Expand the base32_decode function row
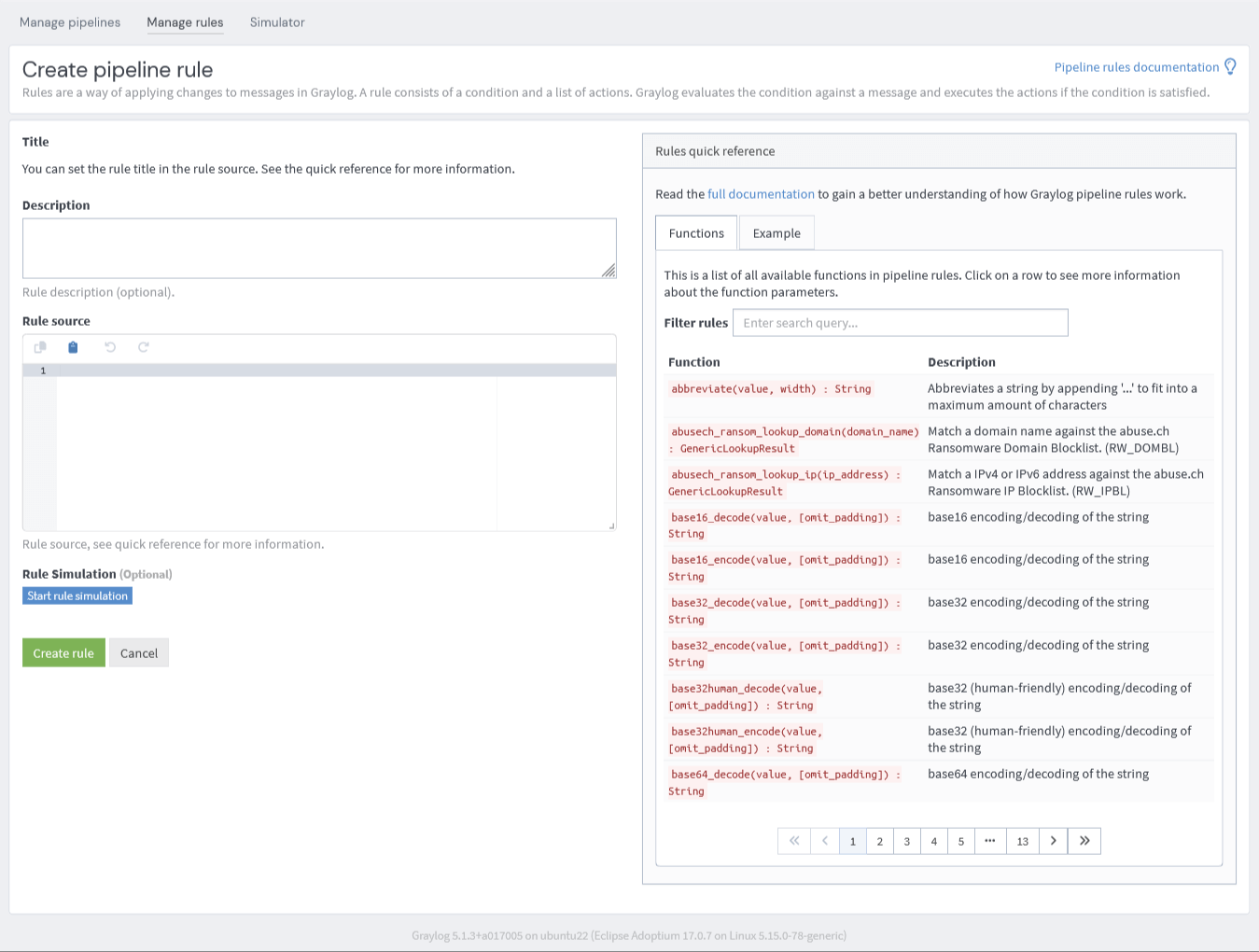Screen dimensions: 1259x952 pyautogui.click(x=939, y=611)
